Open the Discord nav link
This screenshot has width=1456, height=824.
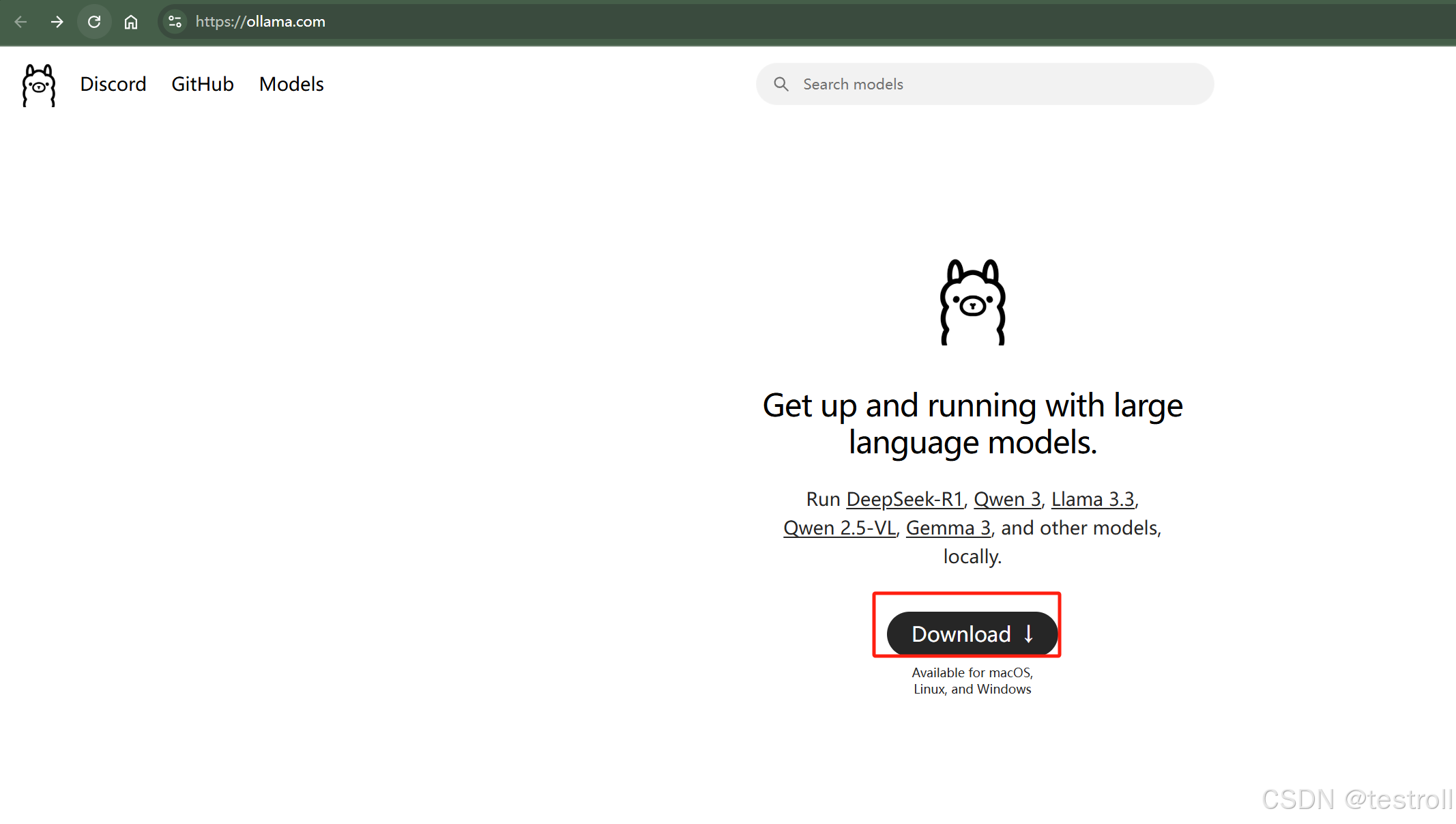[x=113, y=84]
